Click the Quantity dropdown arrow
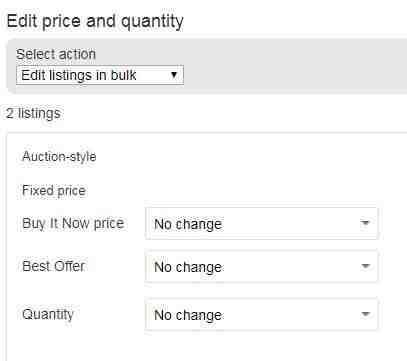Image resolution: width=407 pixels, height=361 pixels. pos(366,314)
